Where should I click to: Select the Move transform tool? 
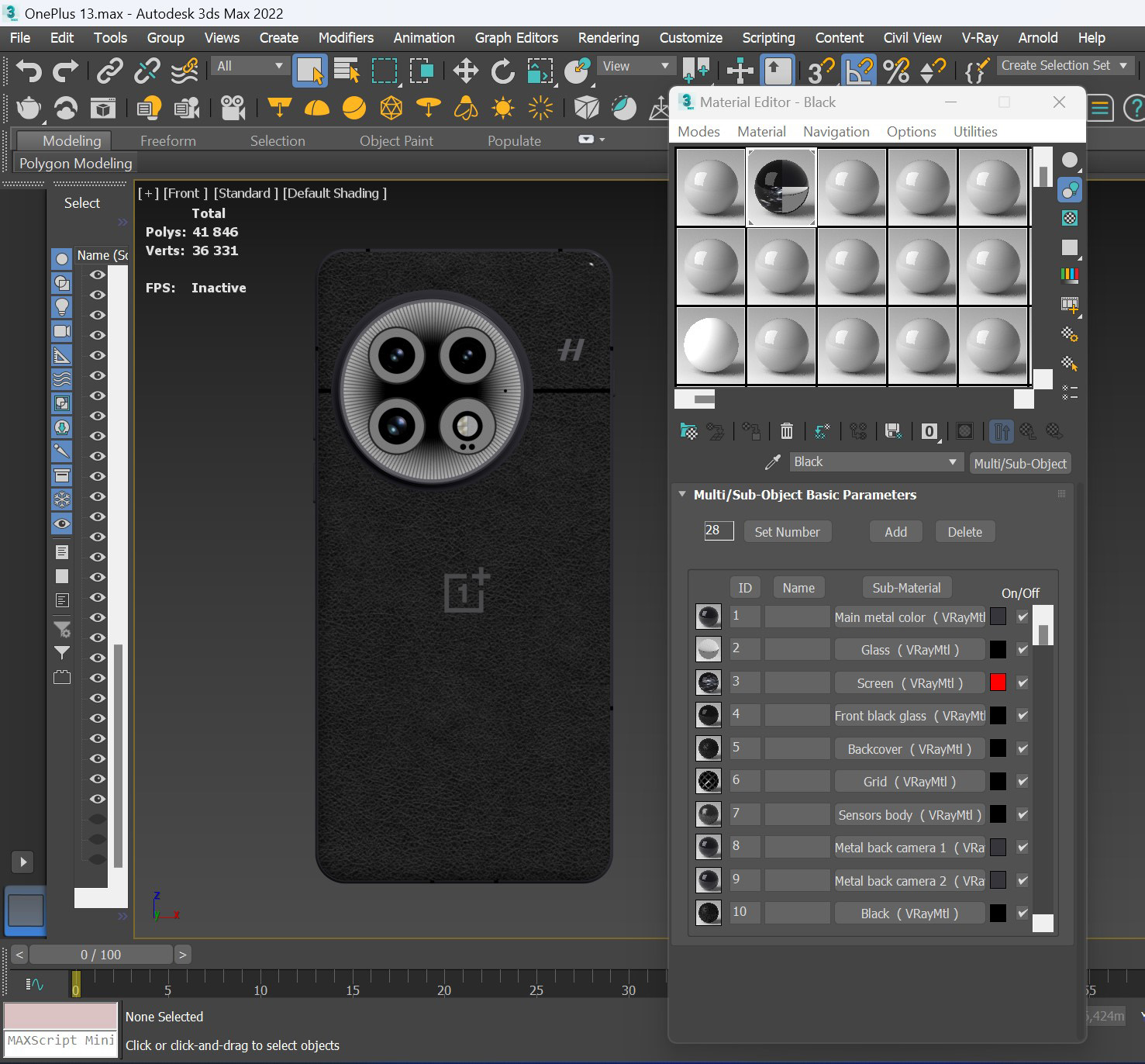pos(465,71)
